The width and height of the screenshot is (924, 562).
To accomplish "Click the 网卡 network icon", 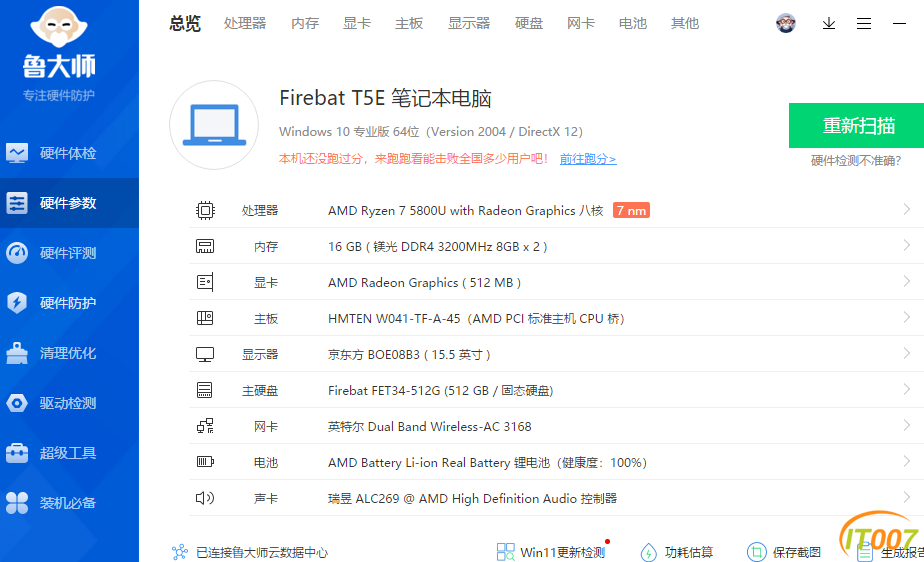I will point(205,426).
